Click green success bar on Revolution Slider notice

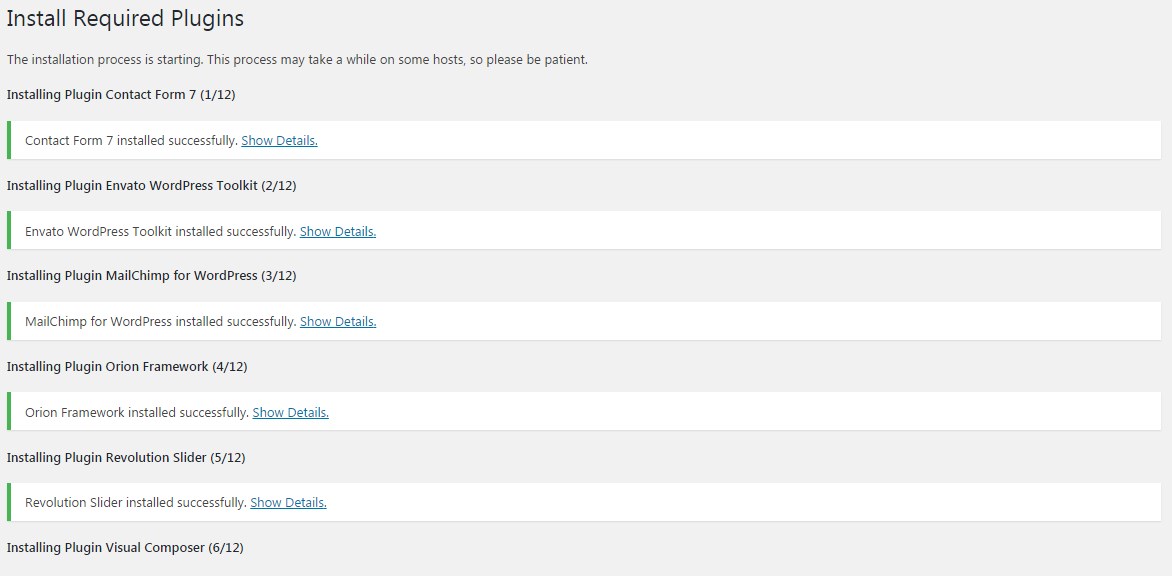pyautogui.click(x=9, y=502)
